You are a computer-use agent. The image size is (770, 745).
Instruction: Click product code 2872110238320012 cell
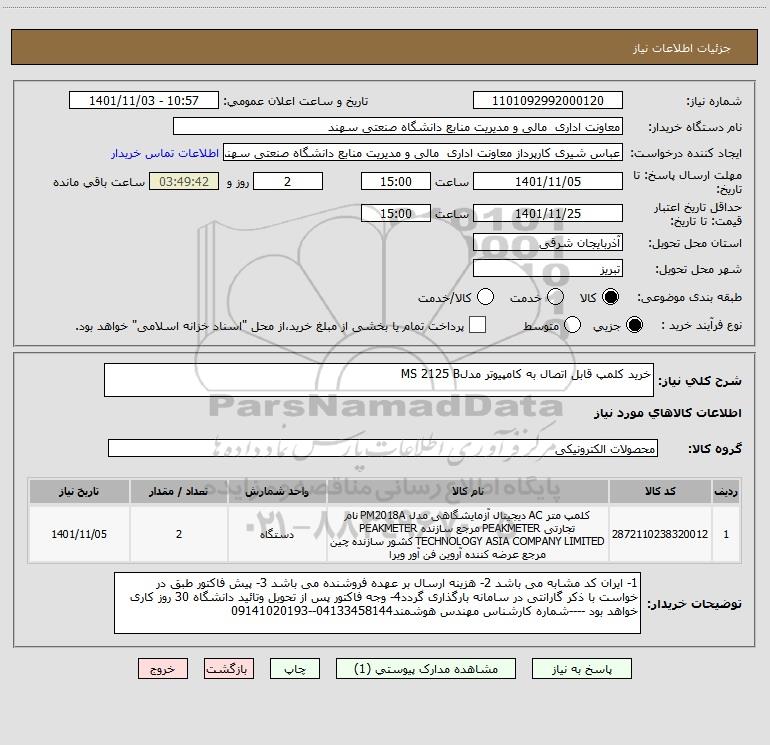tap(660, 534)
